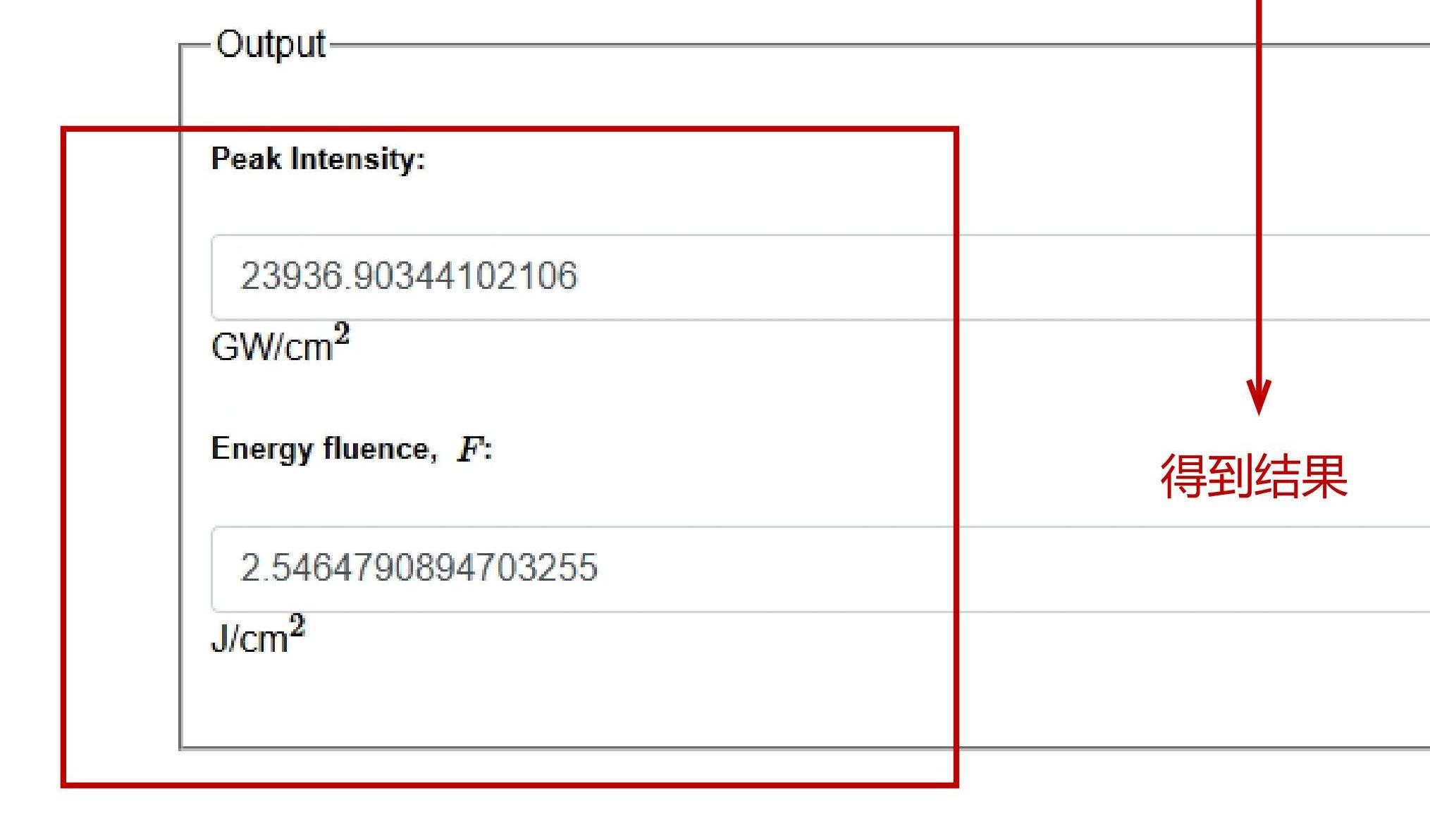Click the superscript 2 in GW/cm² unit

(342, 333)
